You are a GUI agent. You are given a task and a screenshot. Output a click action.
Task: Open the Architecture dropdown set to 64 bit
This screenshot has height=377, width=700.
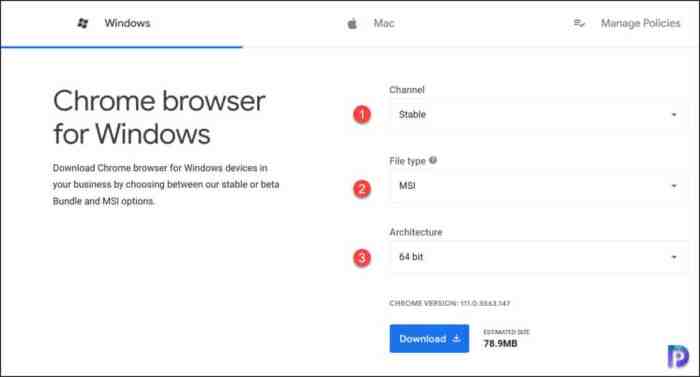538,257
